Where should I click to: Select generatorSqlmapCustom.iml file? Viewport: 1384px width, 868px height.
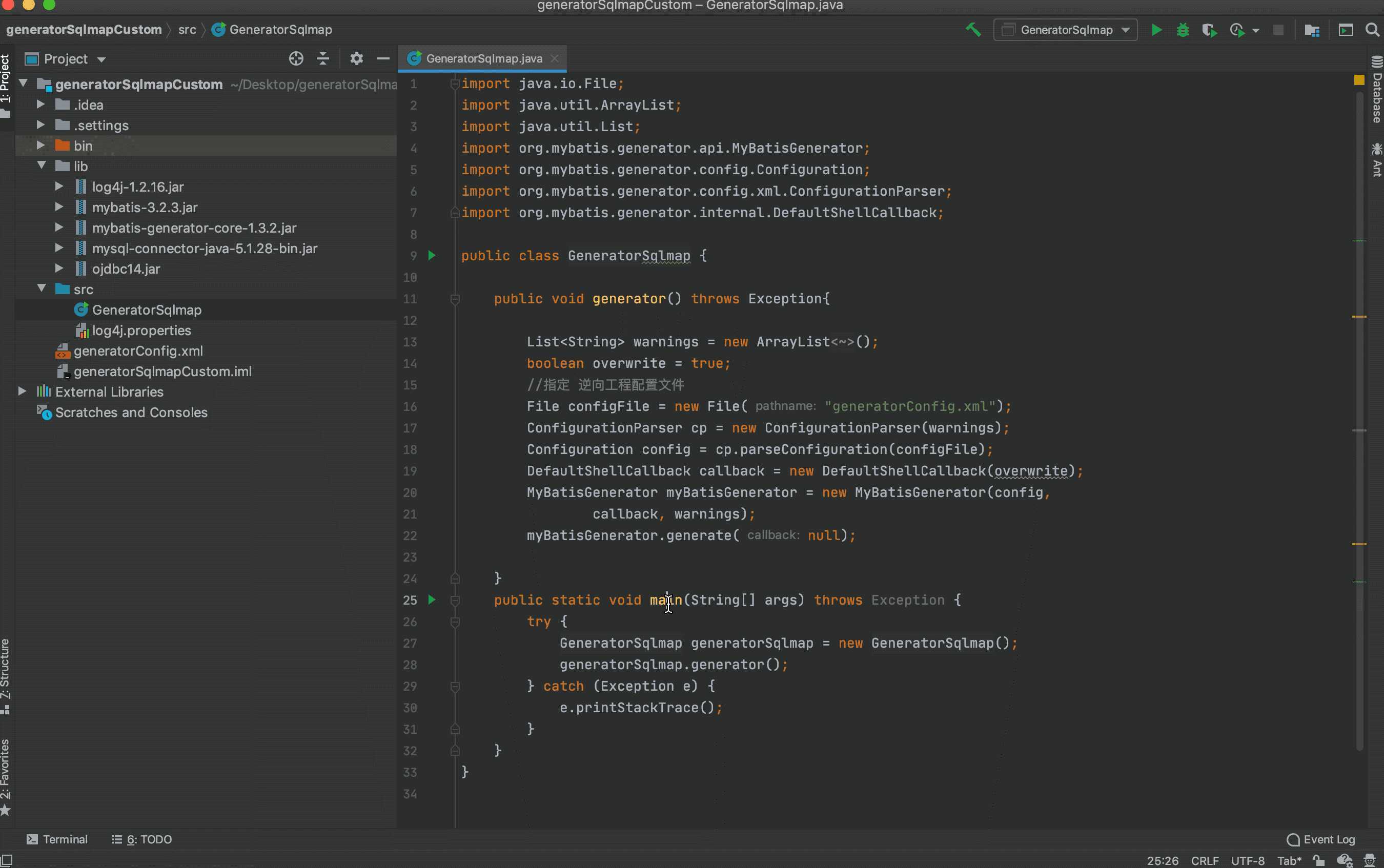click(154, 371)
